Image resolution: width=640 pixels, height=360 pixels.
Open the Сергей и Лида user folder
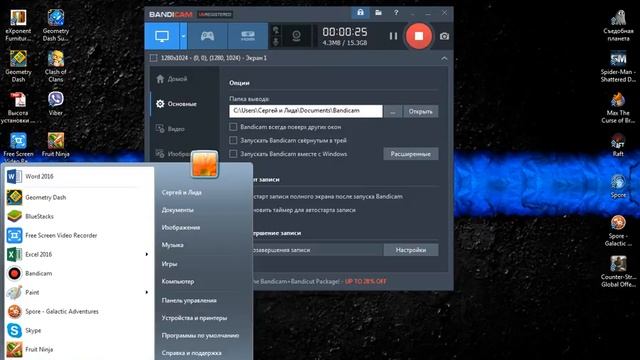pyautogui.click(x=182, y=192)
